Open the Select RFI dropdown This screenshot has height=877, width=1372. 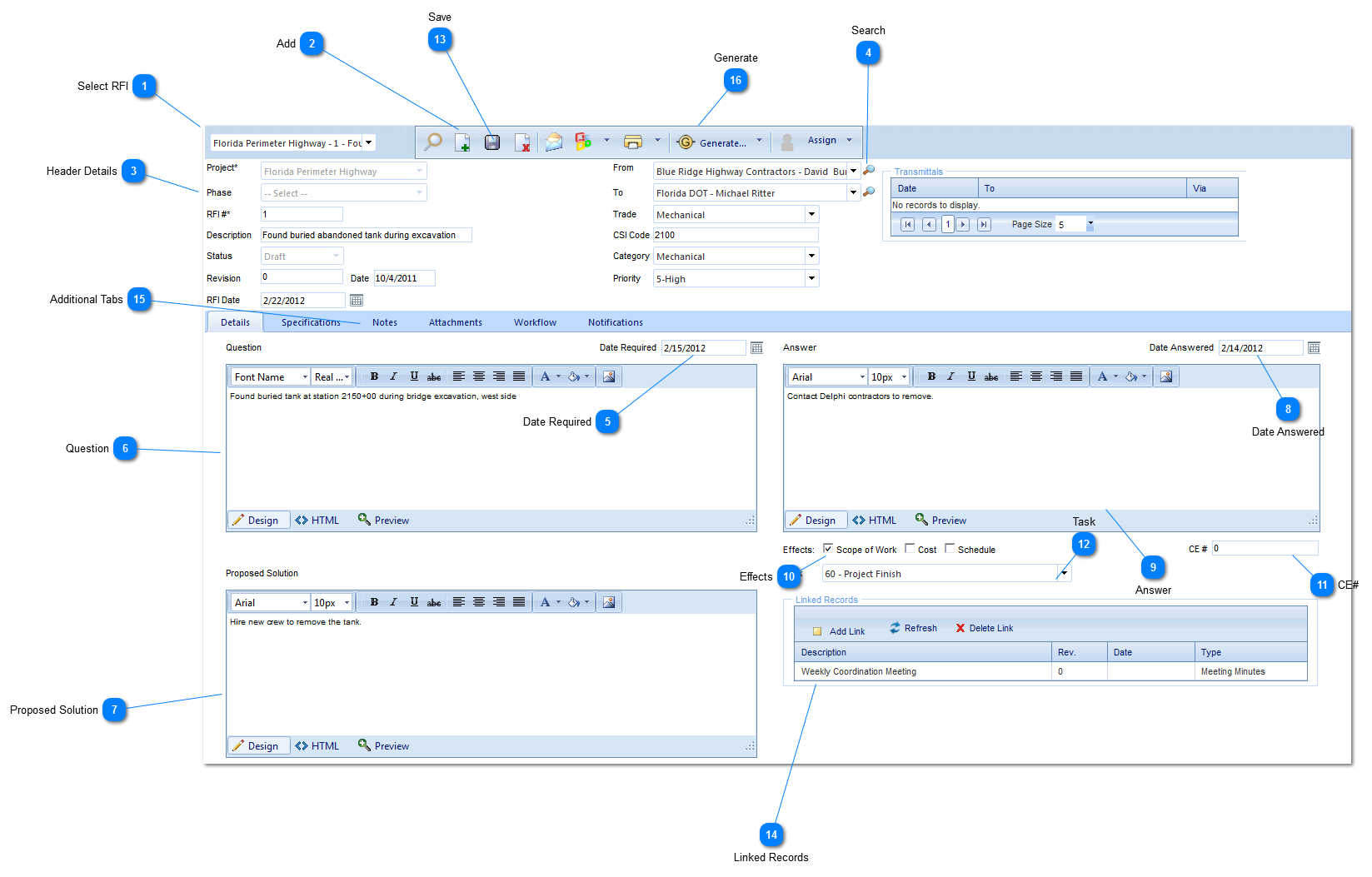pos(369,142)
